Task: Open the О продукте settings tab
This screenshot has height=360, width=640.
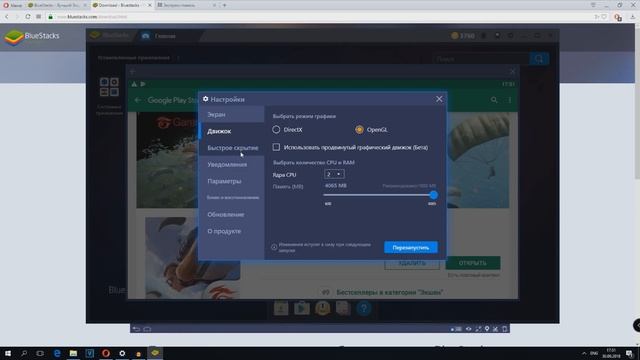Action: click(x=231, y=231)
